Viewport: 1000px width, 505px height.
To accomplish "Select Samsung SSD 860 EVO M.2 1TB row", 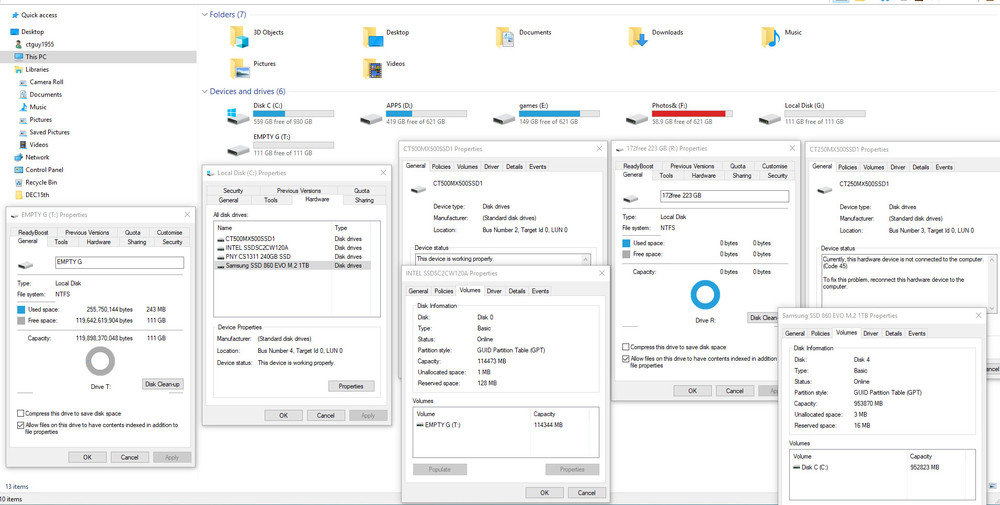I will coord(292,265).
